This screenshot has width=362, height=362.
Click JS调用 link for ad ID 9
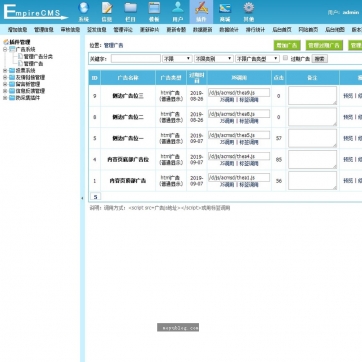click(227, 100)
